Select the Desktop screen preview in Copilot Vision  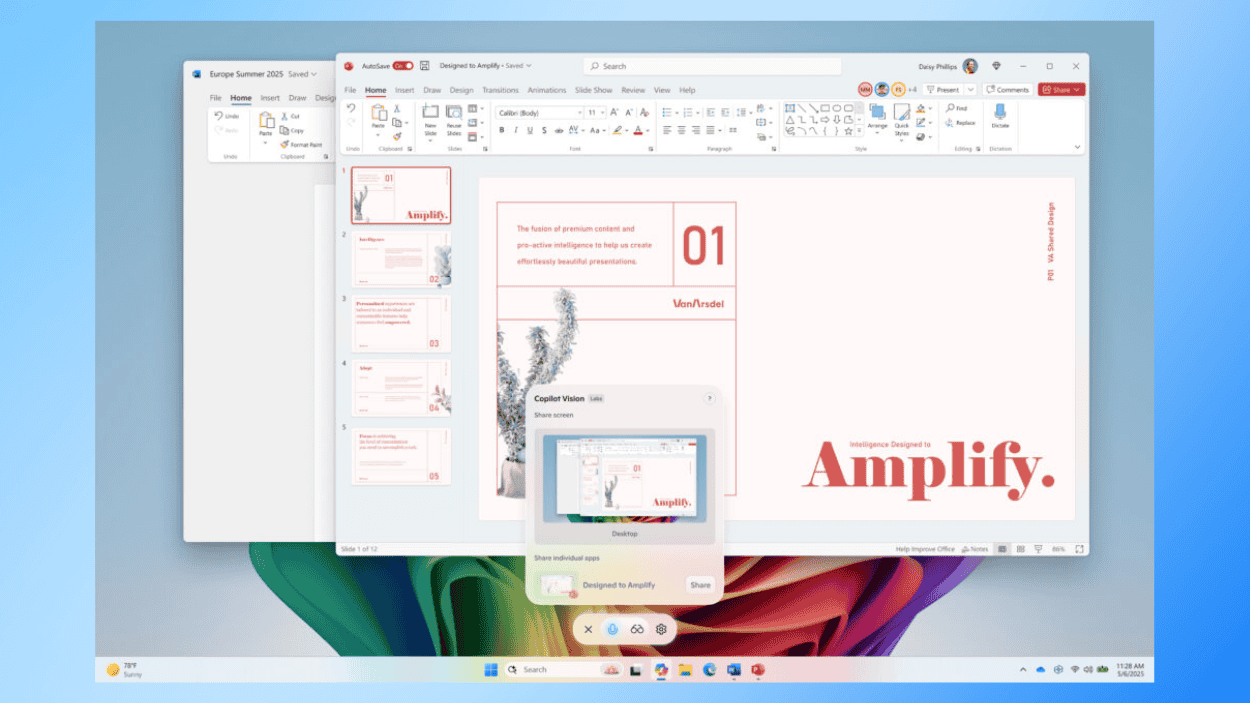click(624, 478)
